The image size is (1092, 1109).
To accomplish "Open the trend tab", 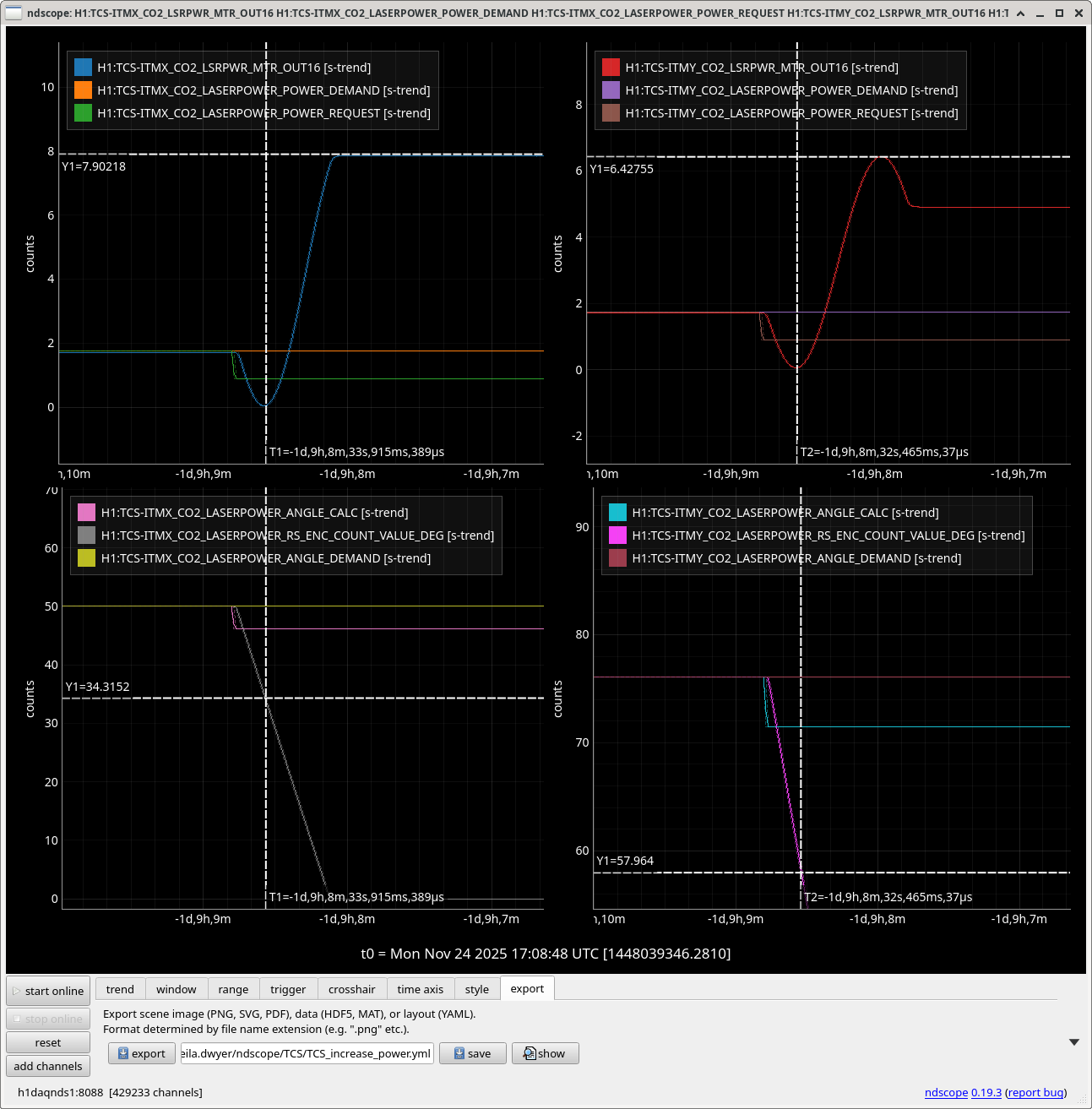I will [120, 989].
